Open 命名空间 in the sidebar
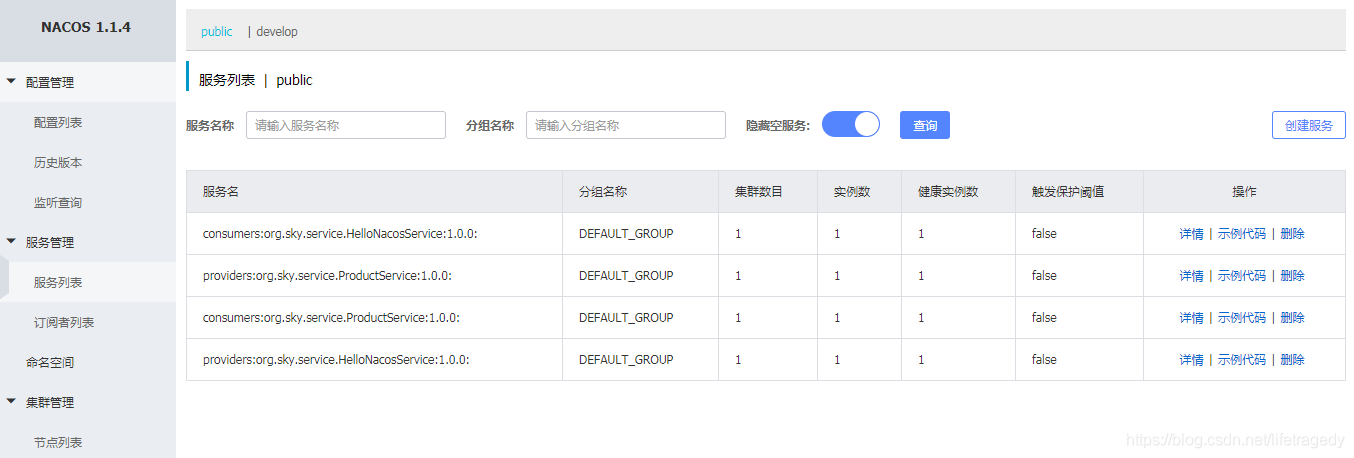Viewport: 1354px width, 458px height. point(50,362)
